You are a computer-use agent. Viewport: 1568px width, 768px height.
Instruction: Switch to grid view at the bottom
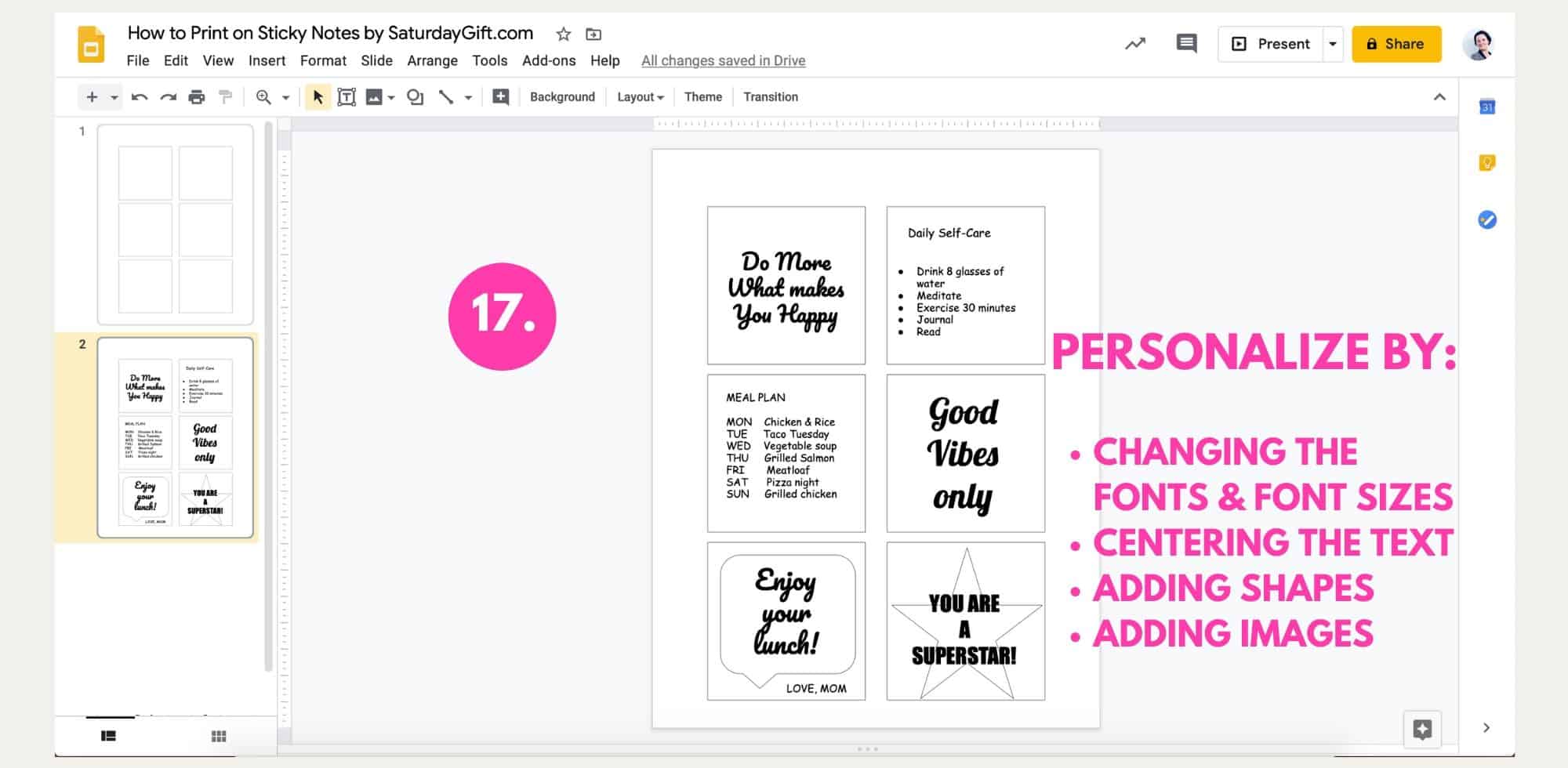(x=219, y=735)
